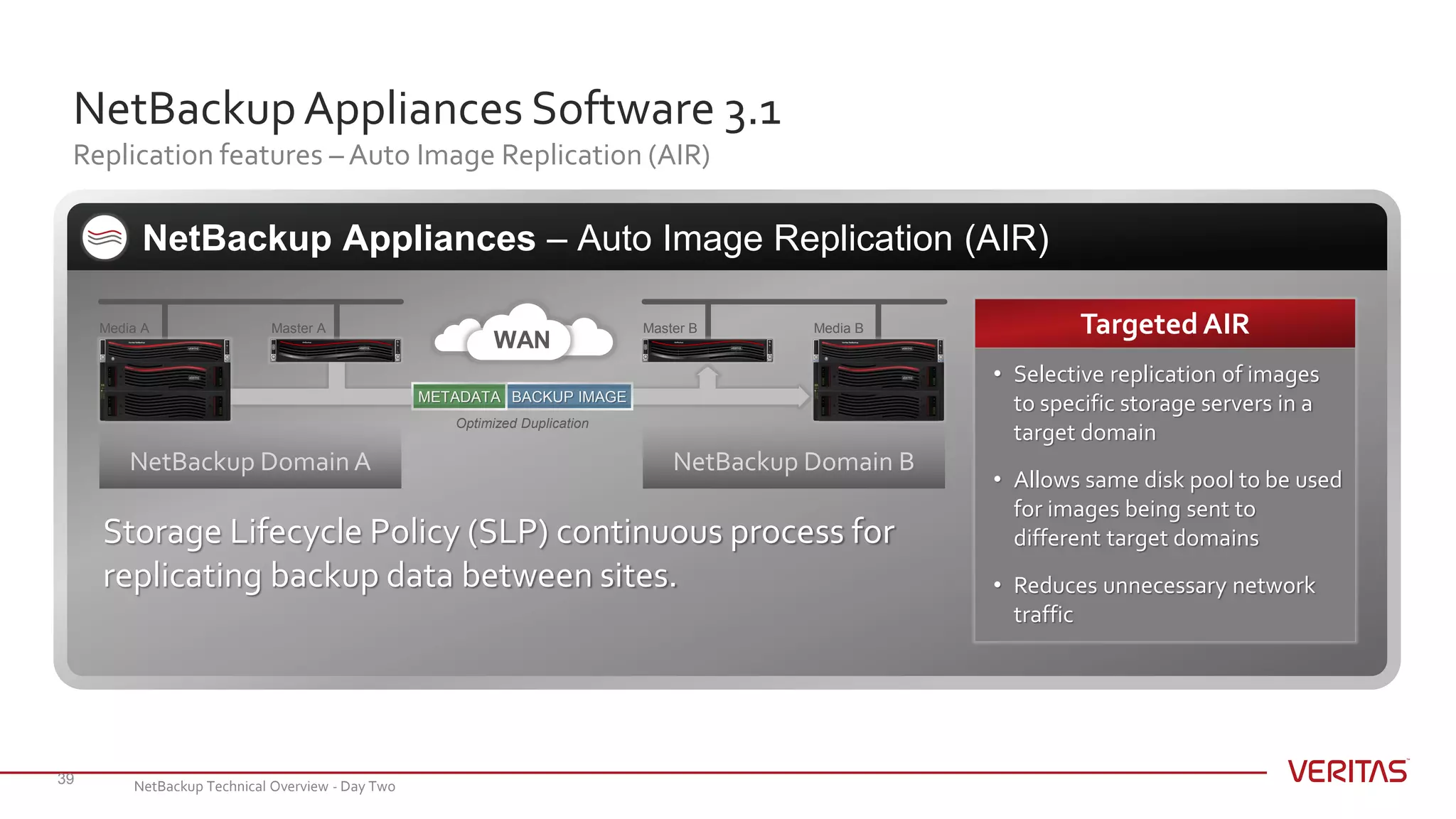The height and width of the screenshot is (819, 1456).
Task: Select the Media B appliance image
Action: pyautogui.click(x=879, y=380)
